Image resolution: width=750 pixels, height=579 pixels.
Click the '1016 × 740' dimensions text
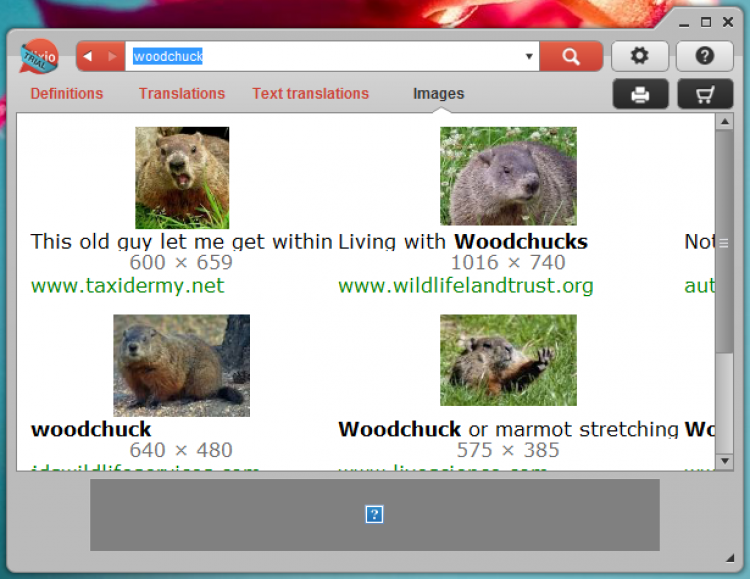point(508,263)
